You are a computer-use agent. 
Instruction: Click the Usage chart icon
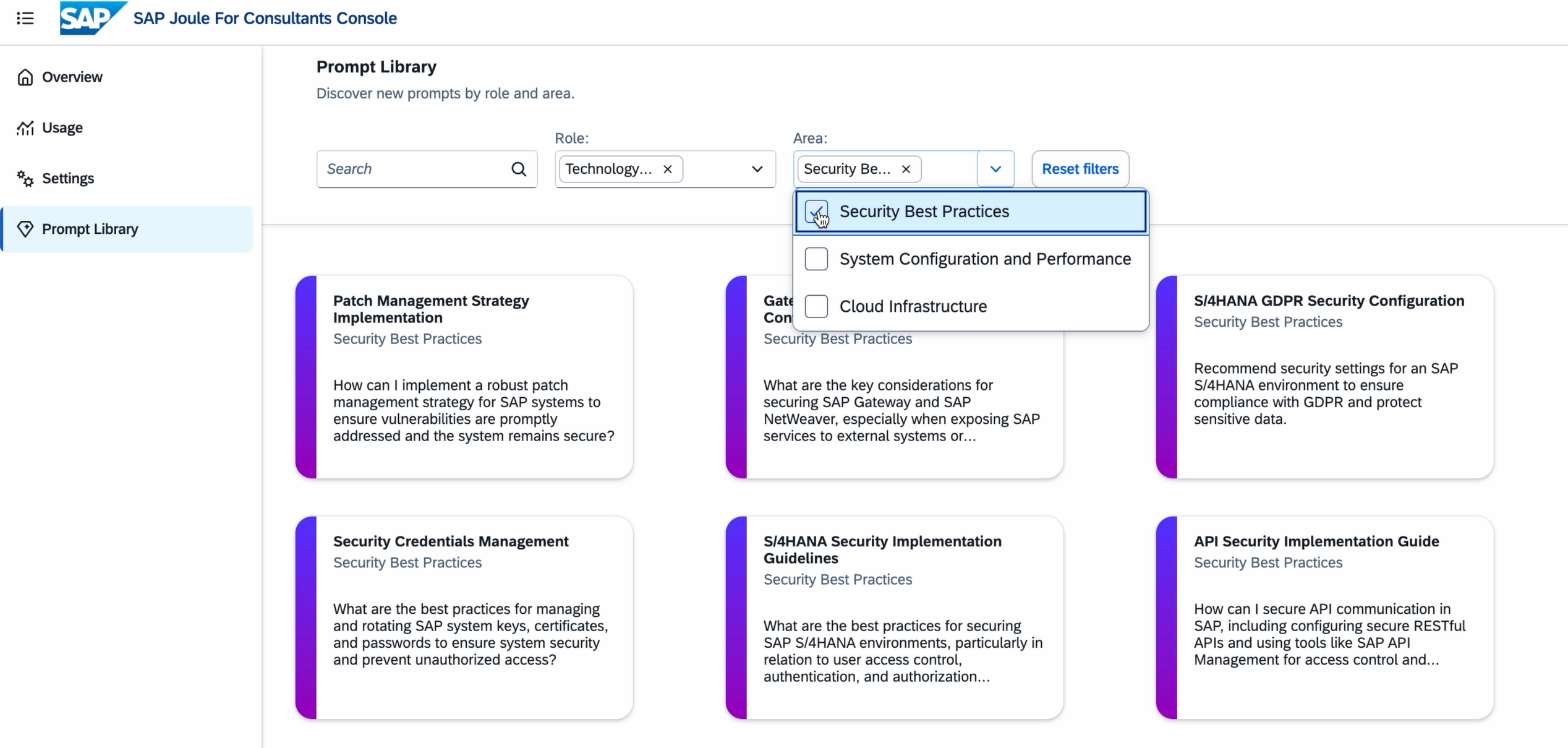tap(25, 128)
